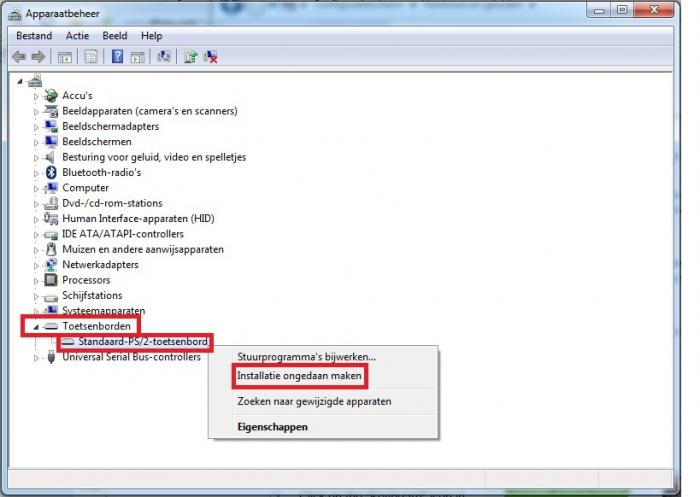The image size is (700, 497).
Task: Click the Dvd-/cd-rom-stations drive icon
Action: click(51, 203)
